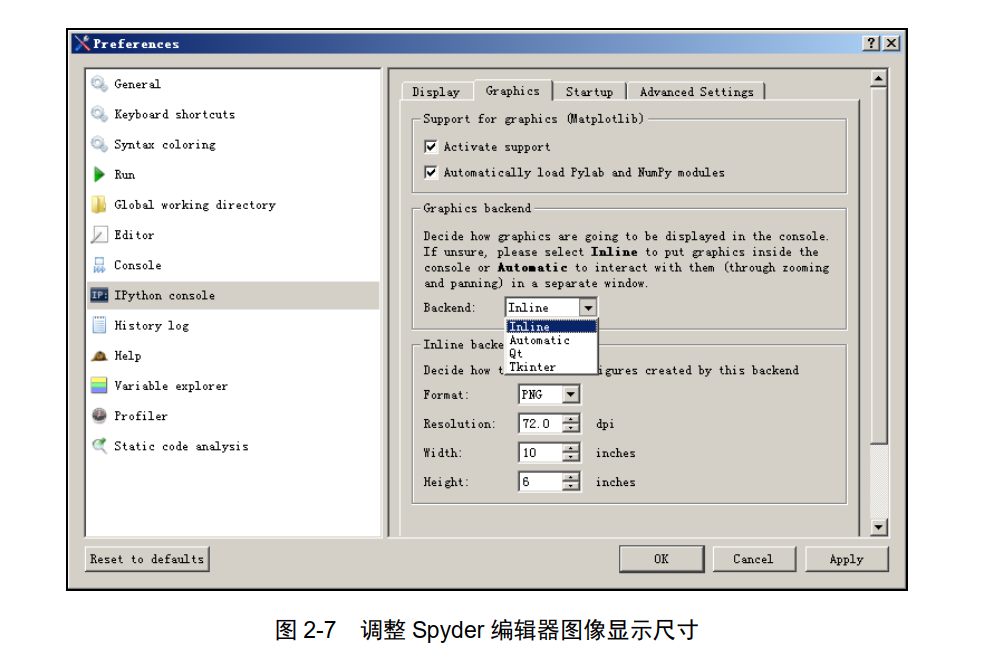Choose Tkinter in the backend list

point(551,367)
